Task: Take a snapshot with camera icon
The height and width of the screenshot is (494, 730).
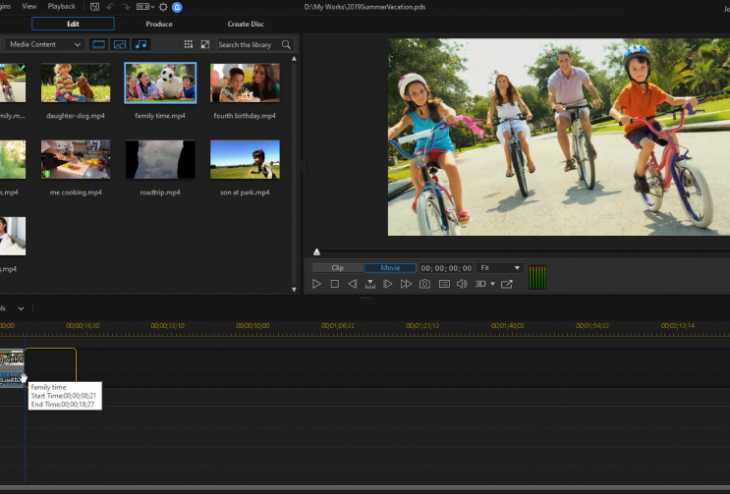Action: point(425,284)
